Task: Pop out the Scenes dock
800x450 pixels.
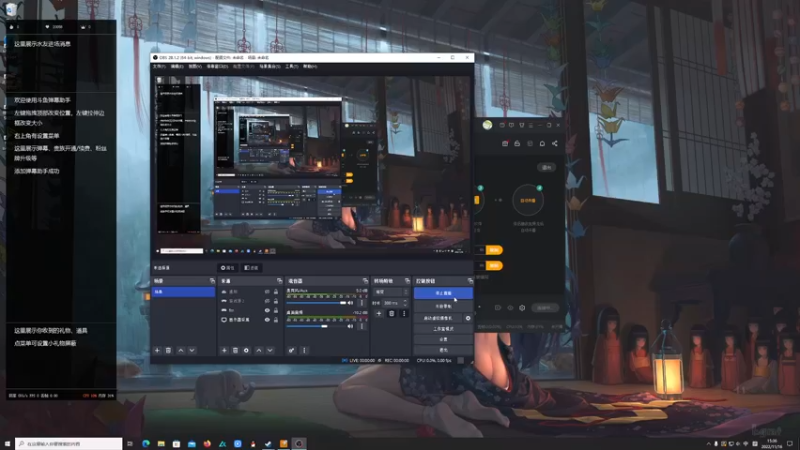Action: coord(212,281)
